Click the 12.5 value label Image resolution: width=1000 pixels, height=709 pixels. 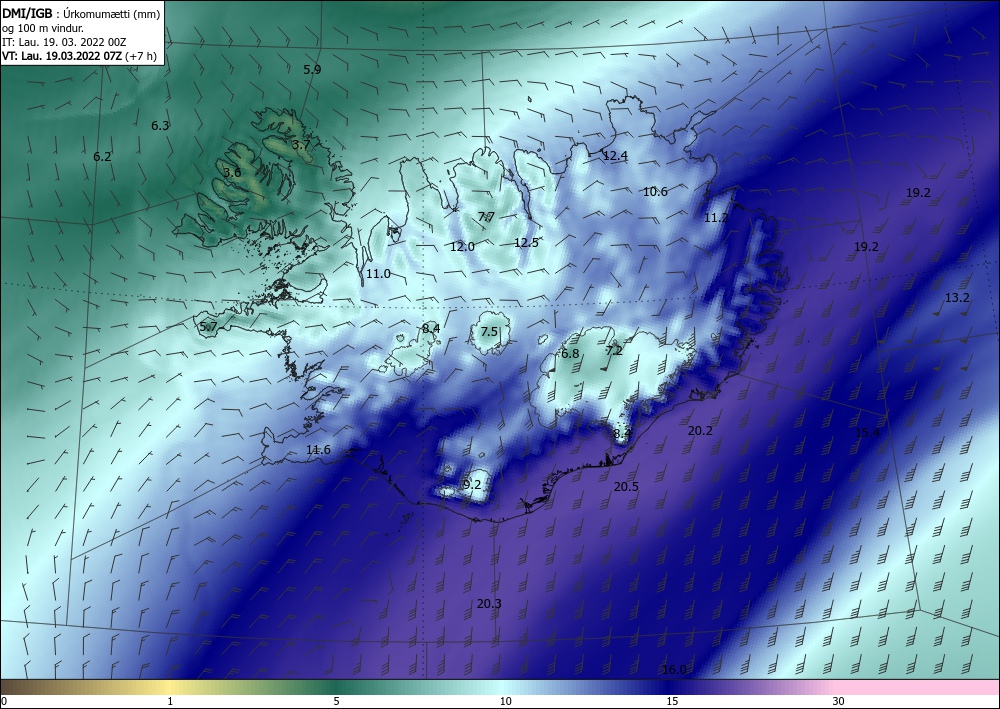click(526, 242)
